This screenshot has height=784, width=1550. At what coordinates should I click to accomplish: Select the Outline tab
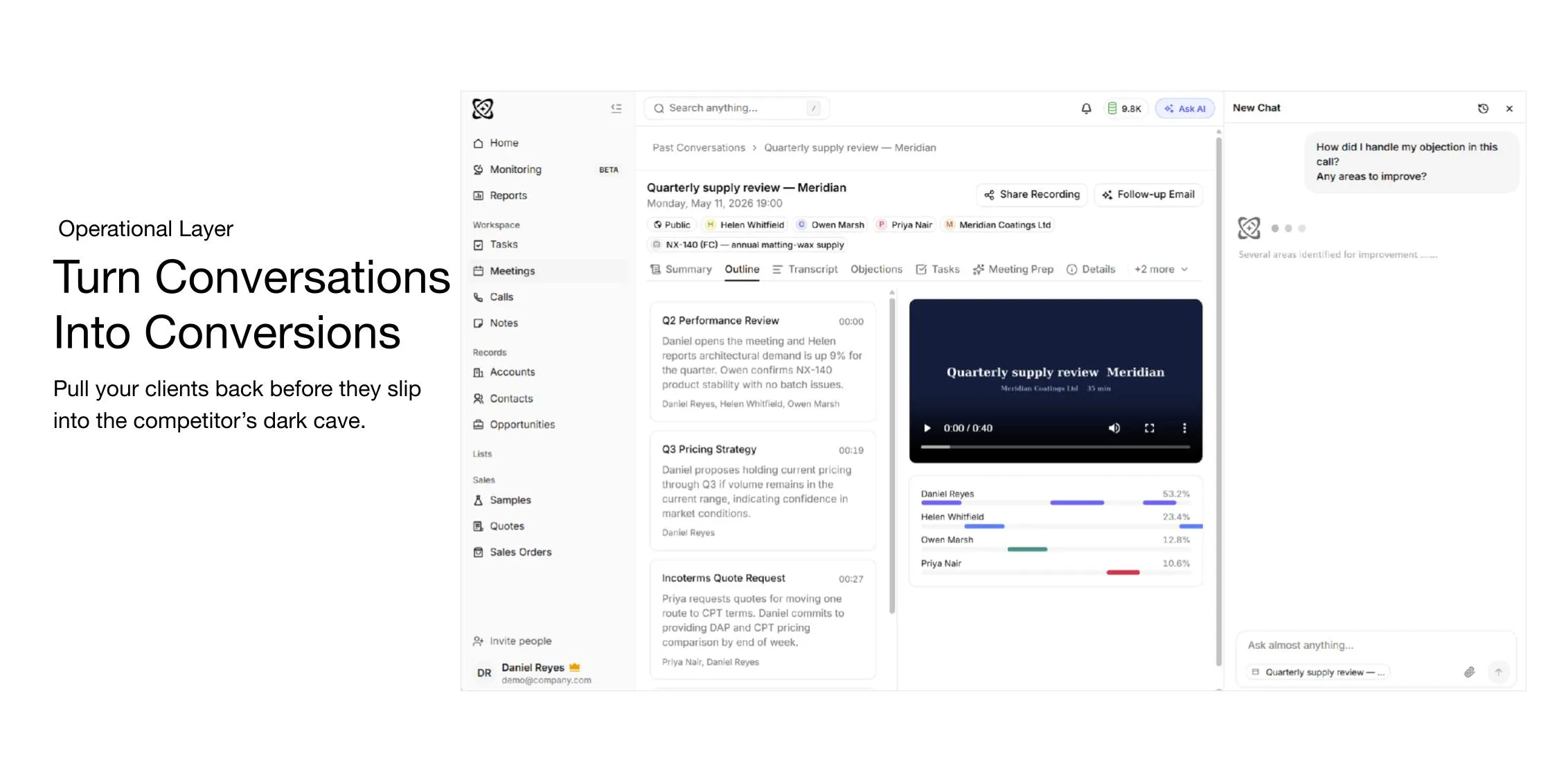[x=742, y=269]
